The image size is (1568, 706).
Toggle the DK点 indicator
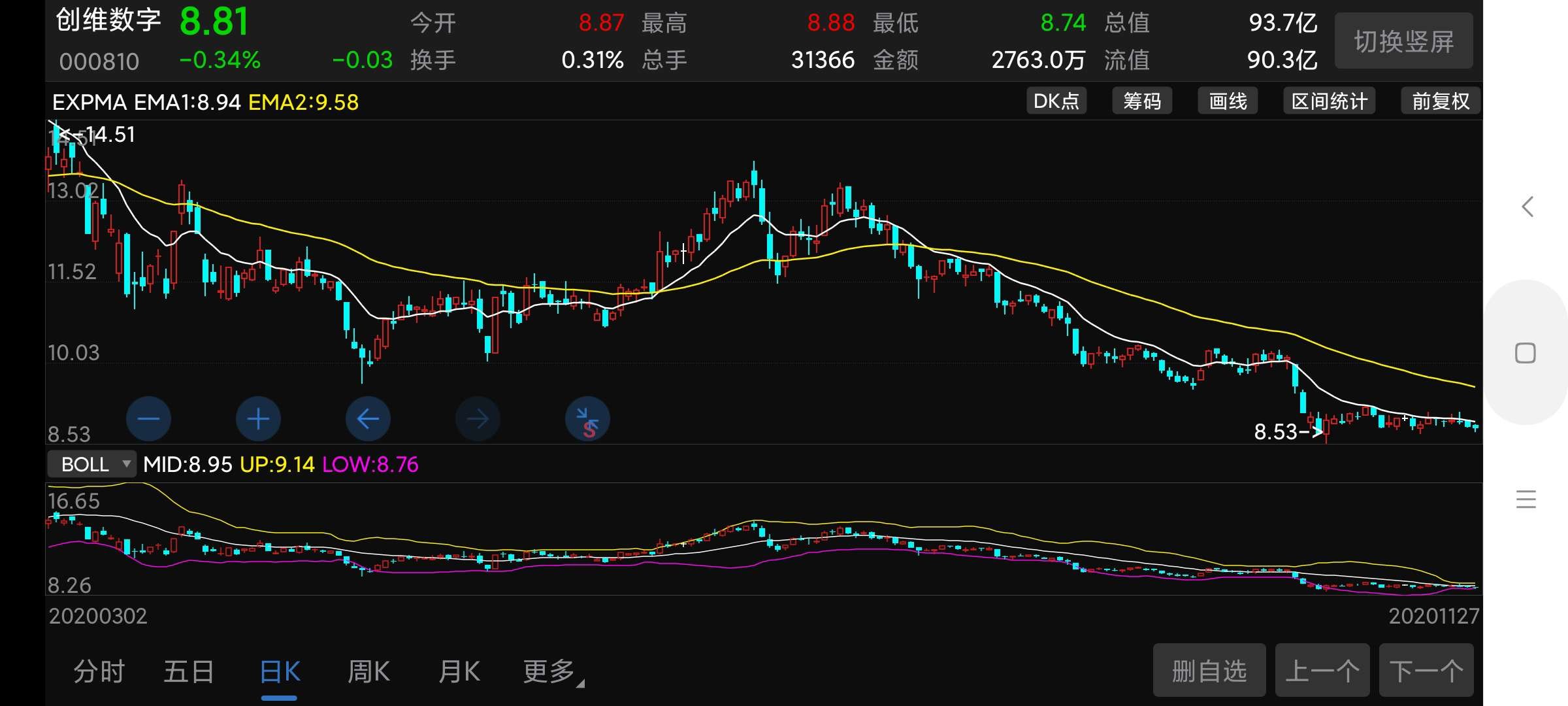pos(1056,101)
